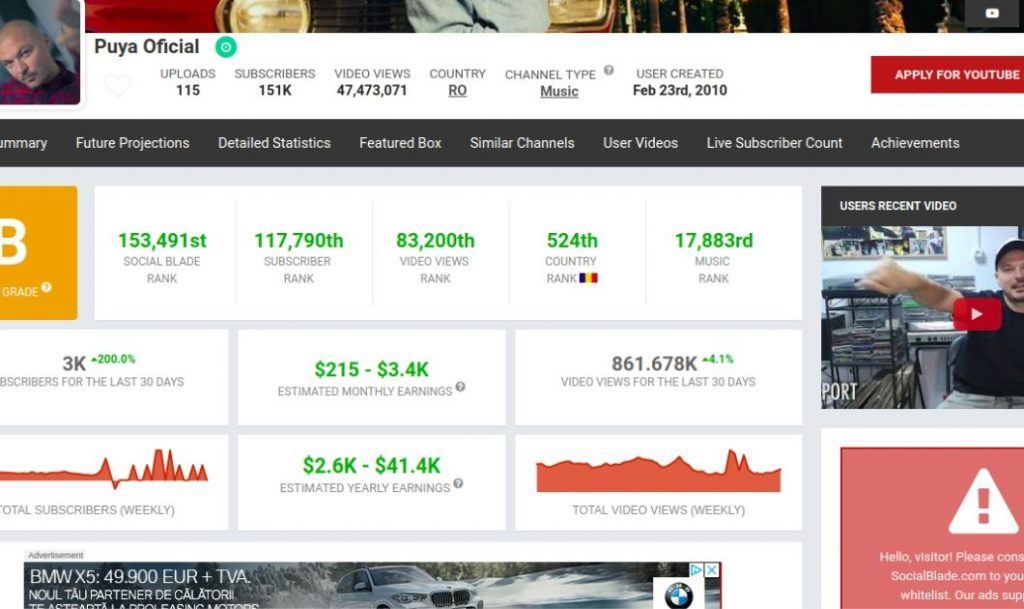Open the help icon next to Channel Type
The image size is (1024, 609).
[609, 71]
